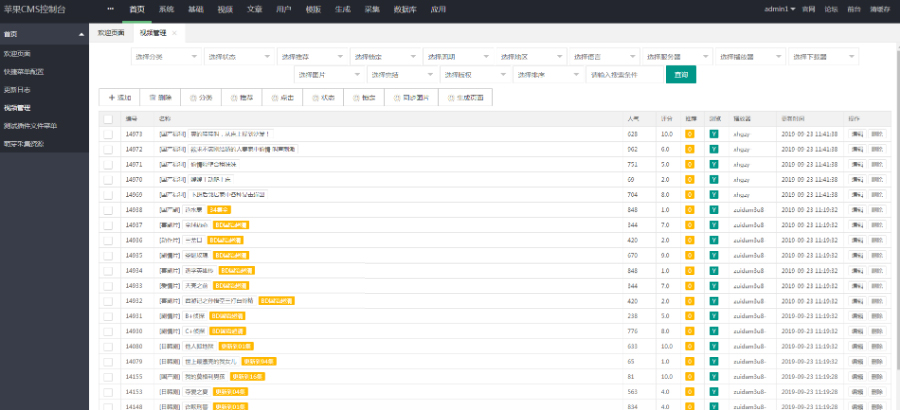Click the 前台 link in top bar
Viewport: 900px width, 410px height.
tap(854, 9)
